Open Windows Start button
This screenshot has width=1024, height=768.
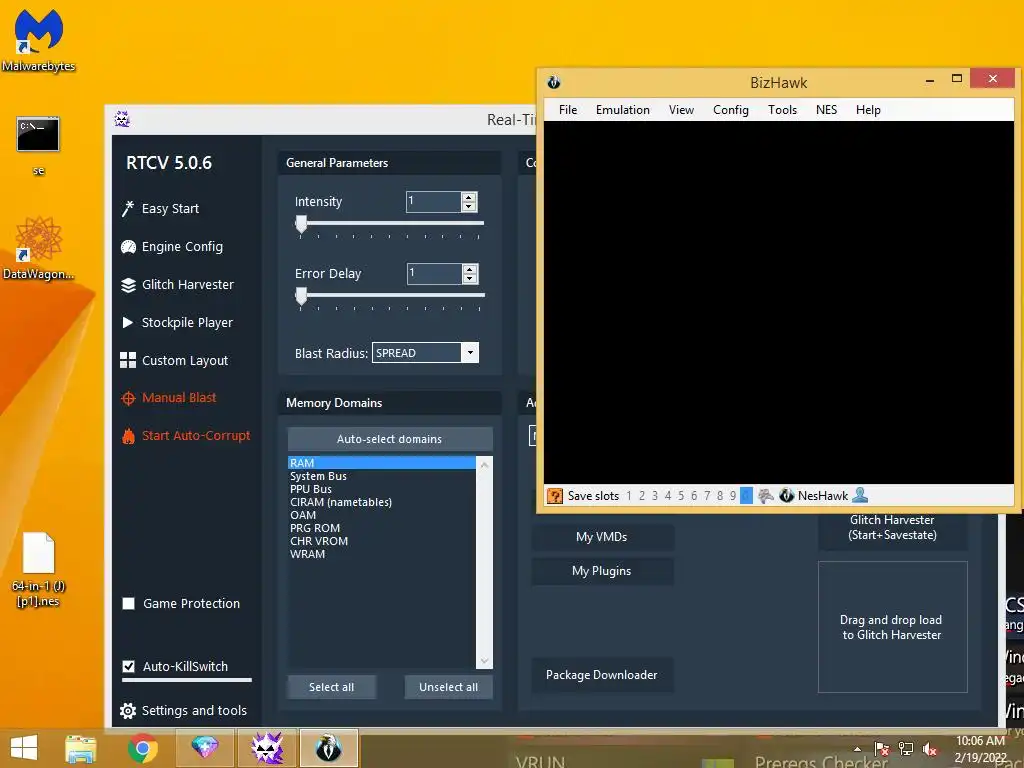[24, 748]
